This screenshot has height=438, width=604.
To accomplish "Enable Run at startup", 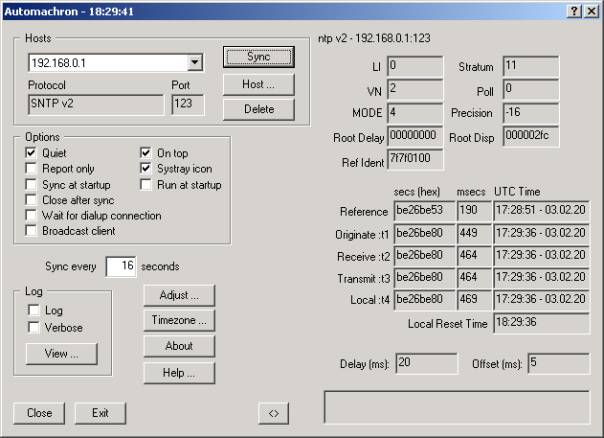I will click(146, 185).
